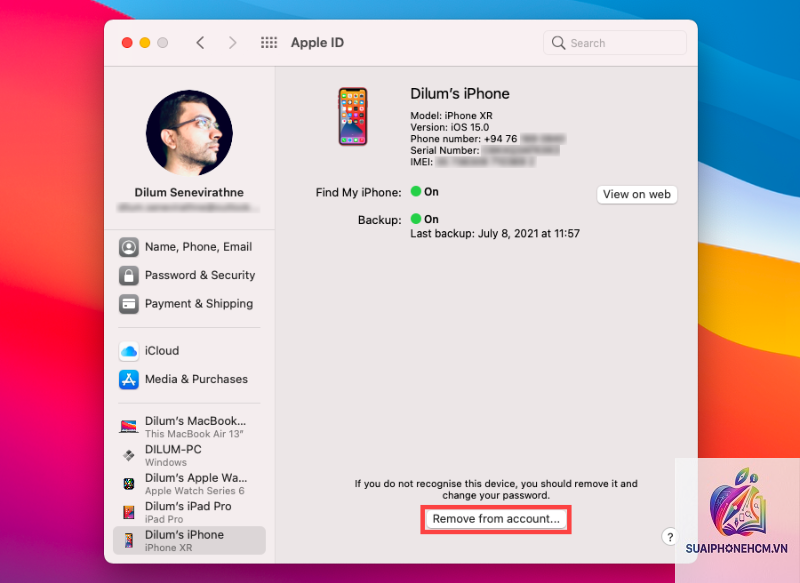
Task: Select Dilum's iPhone in sidebar
Action: 189,541
